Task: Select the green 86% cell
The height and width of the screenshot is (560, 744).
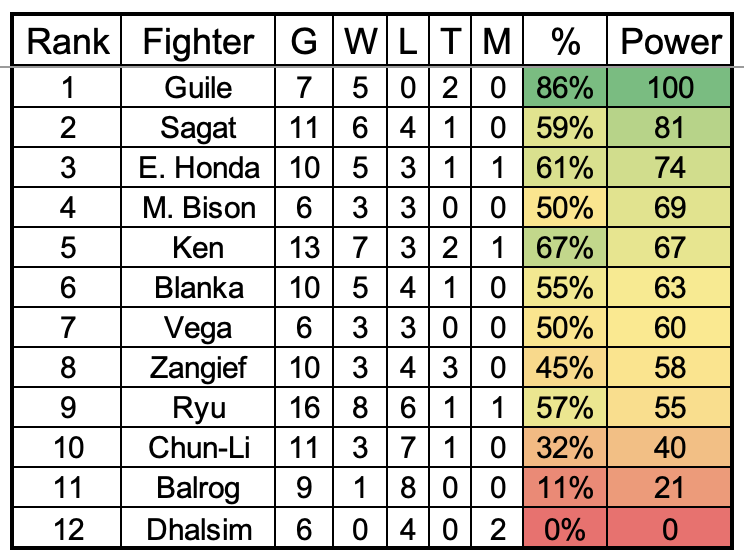Action: pos(565,87)
